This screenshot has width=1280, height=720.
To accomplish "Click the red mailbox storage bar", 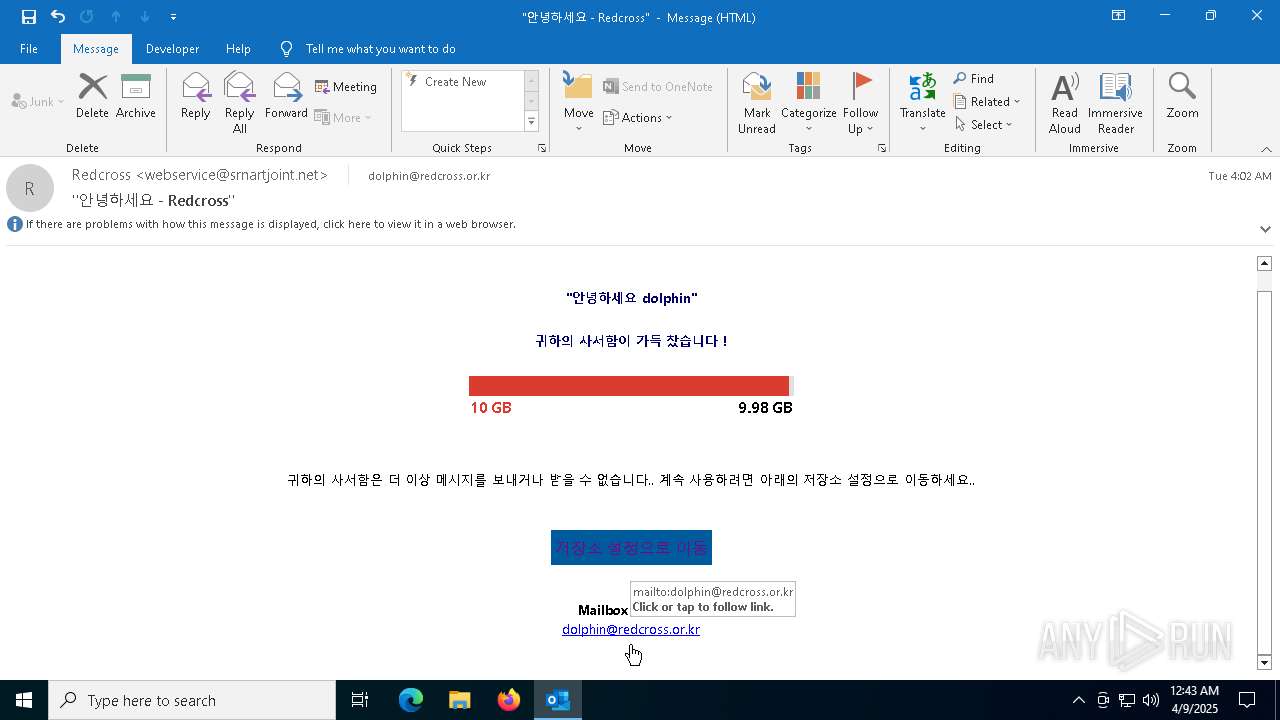I will tap(629, 386).
